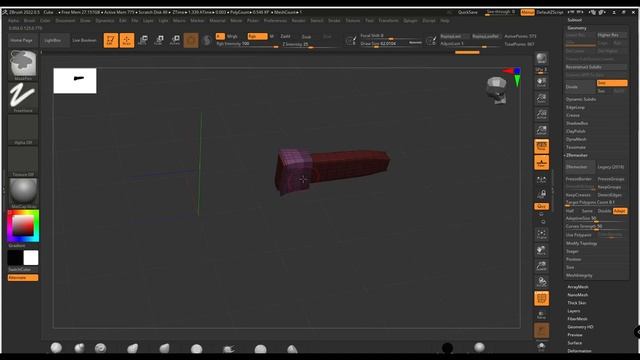Toggle the orange Qvz button
640x360 pixels.
coord(542,206)
